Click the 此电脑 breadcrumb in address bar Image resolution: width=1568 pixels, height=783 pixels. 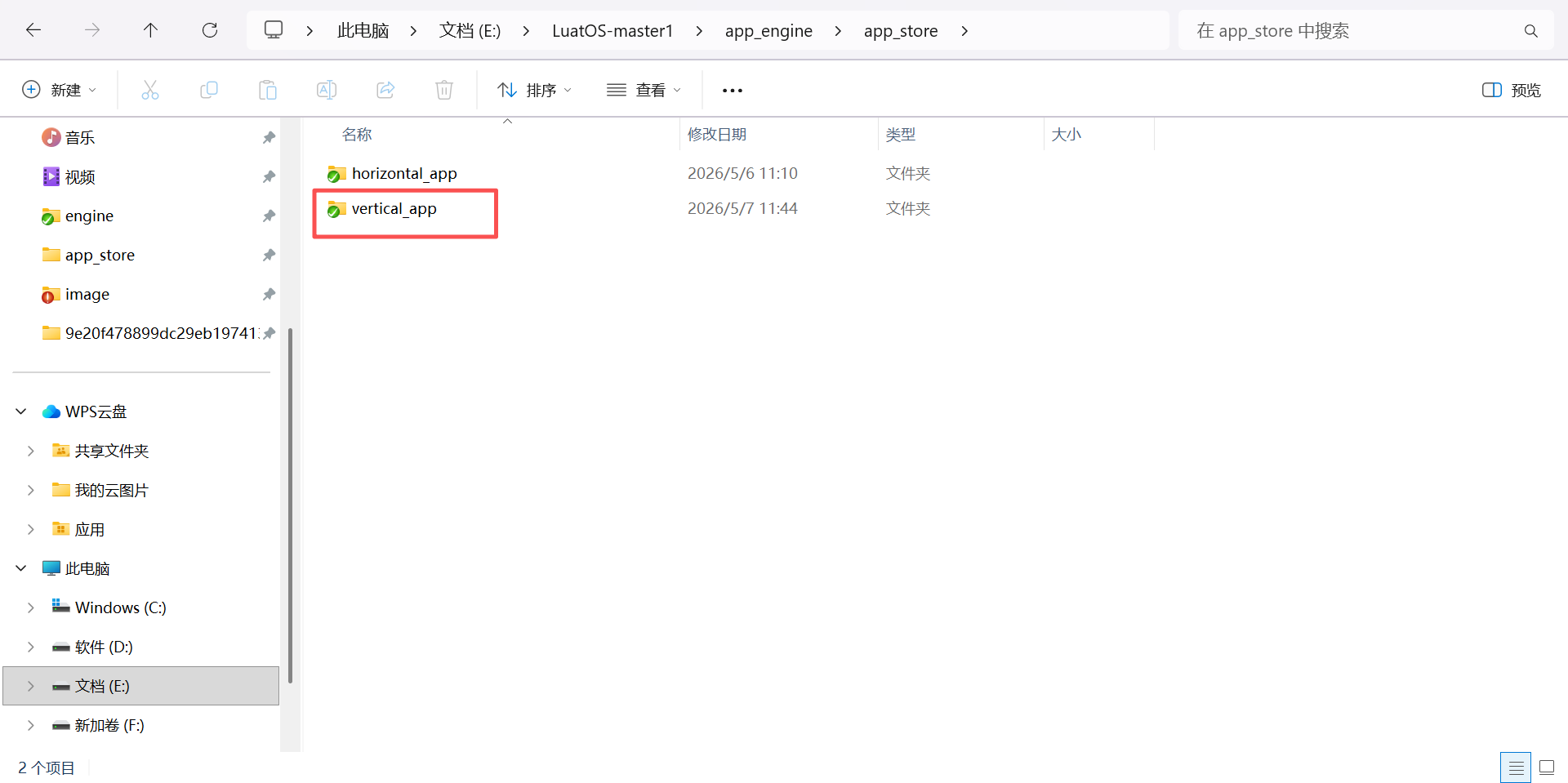(x=363, y=31)
